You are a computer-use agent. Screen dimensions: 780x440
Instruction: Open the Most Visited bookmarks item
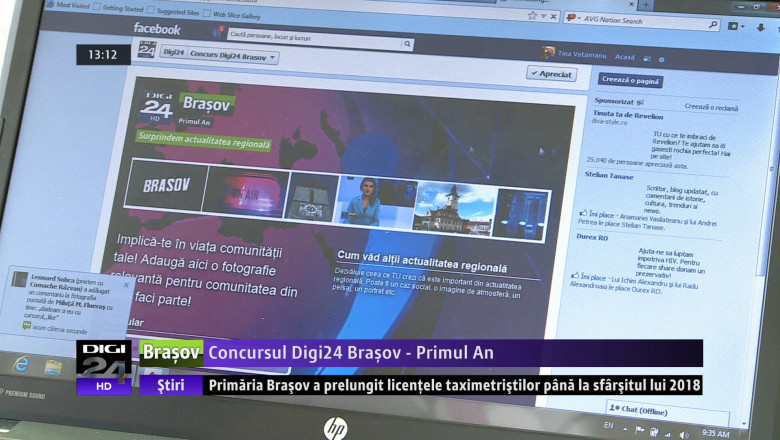tap(68, 5)
